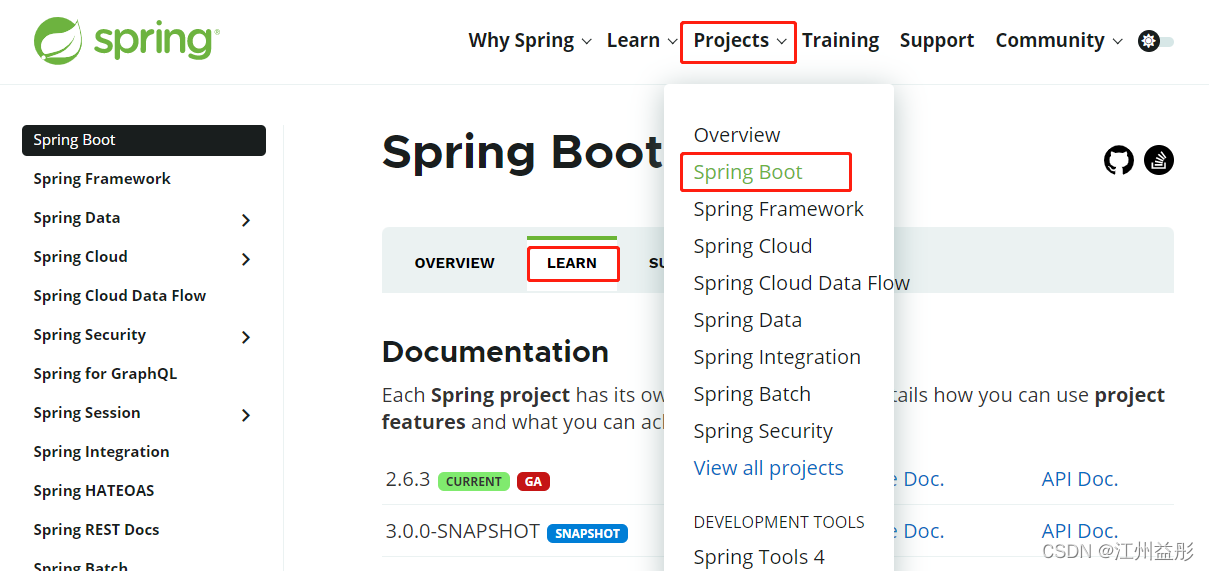Select Spring Integration in the Projects menu

pyautogui.click(x=777, y=357)
